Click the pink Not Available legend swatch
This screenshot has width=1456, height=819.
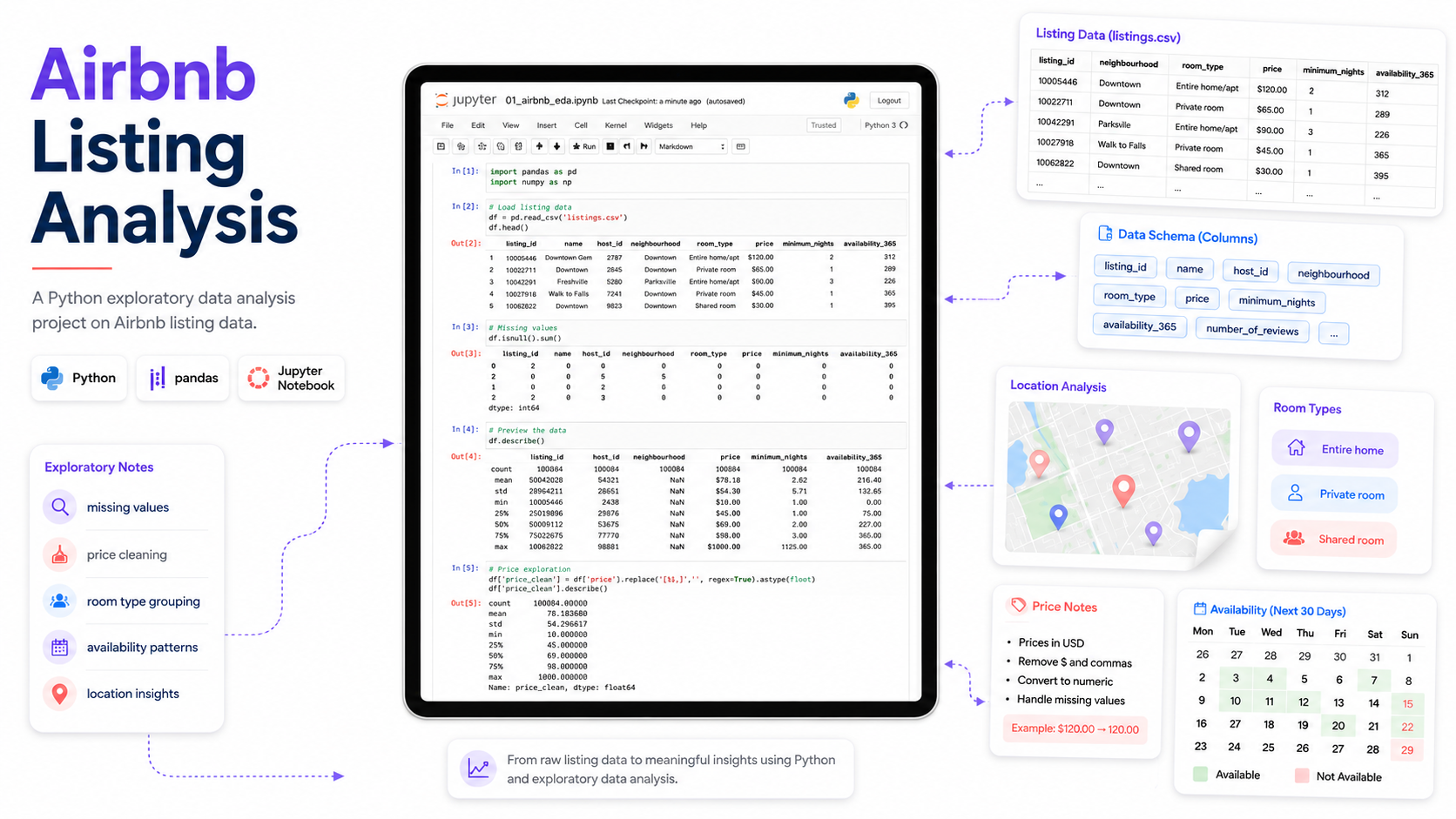pos(1302,775)
